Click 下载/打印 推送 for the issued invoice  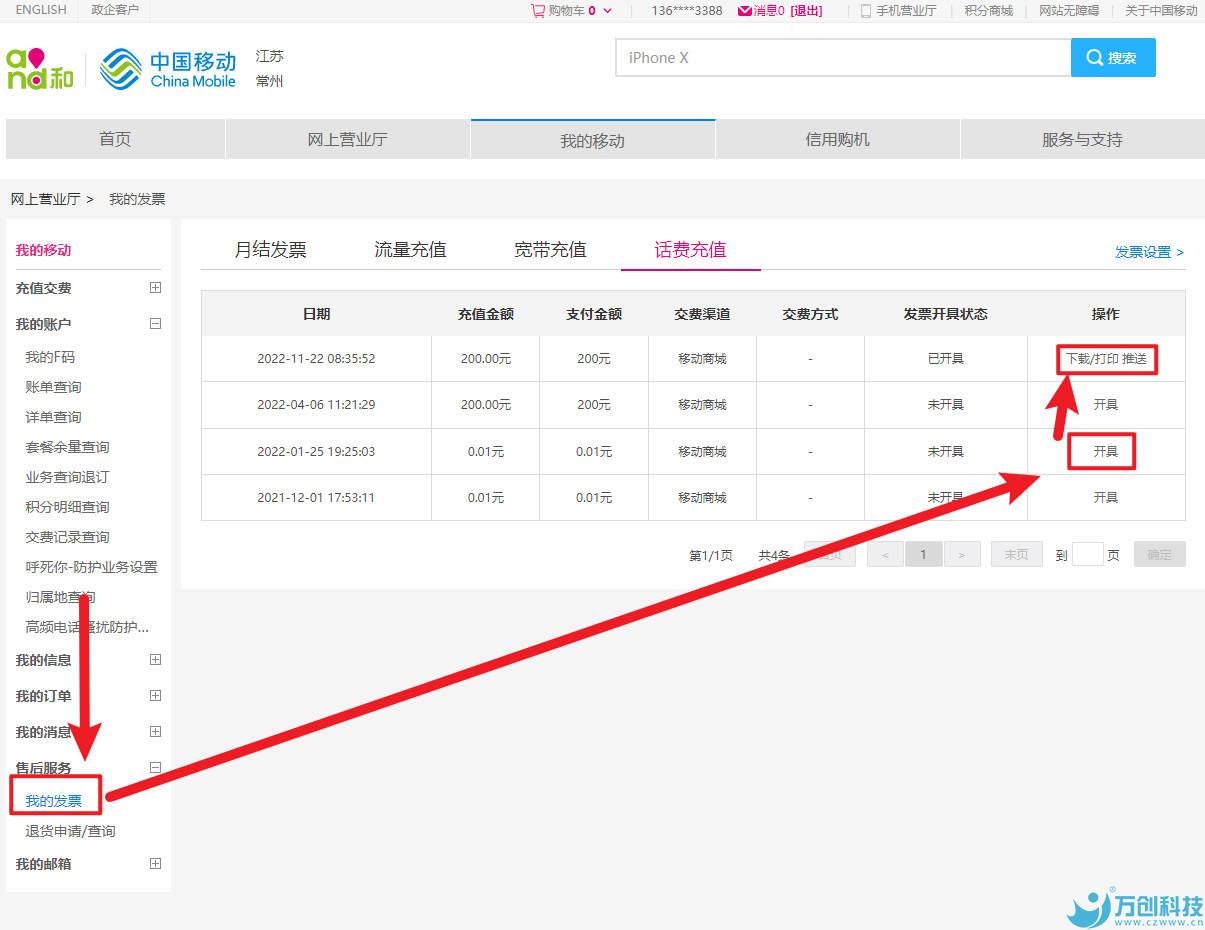tap(1105, 359)
